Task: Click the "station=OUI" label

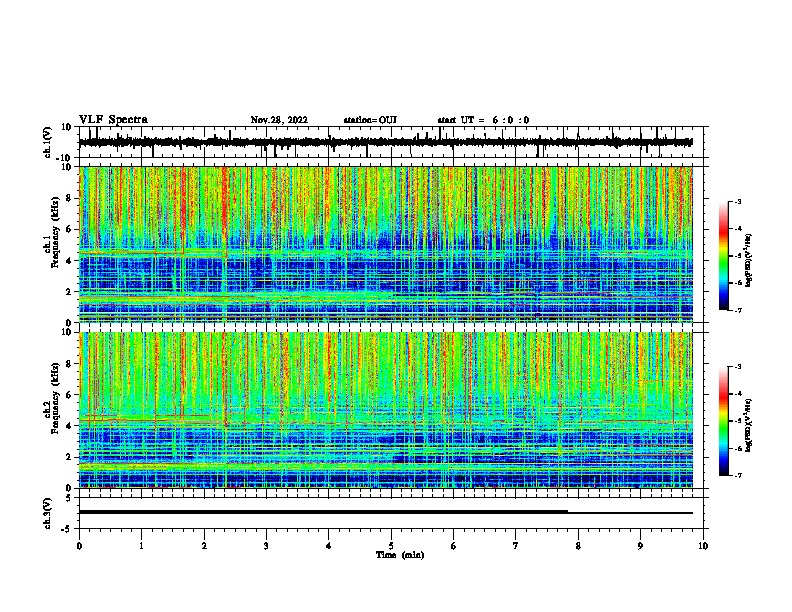Action: click(370, 120)
